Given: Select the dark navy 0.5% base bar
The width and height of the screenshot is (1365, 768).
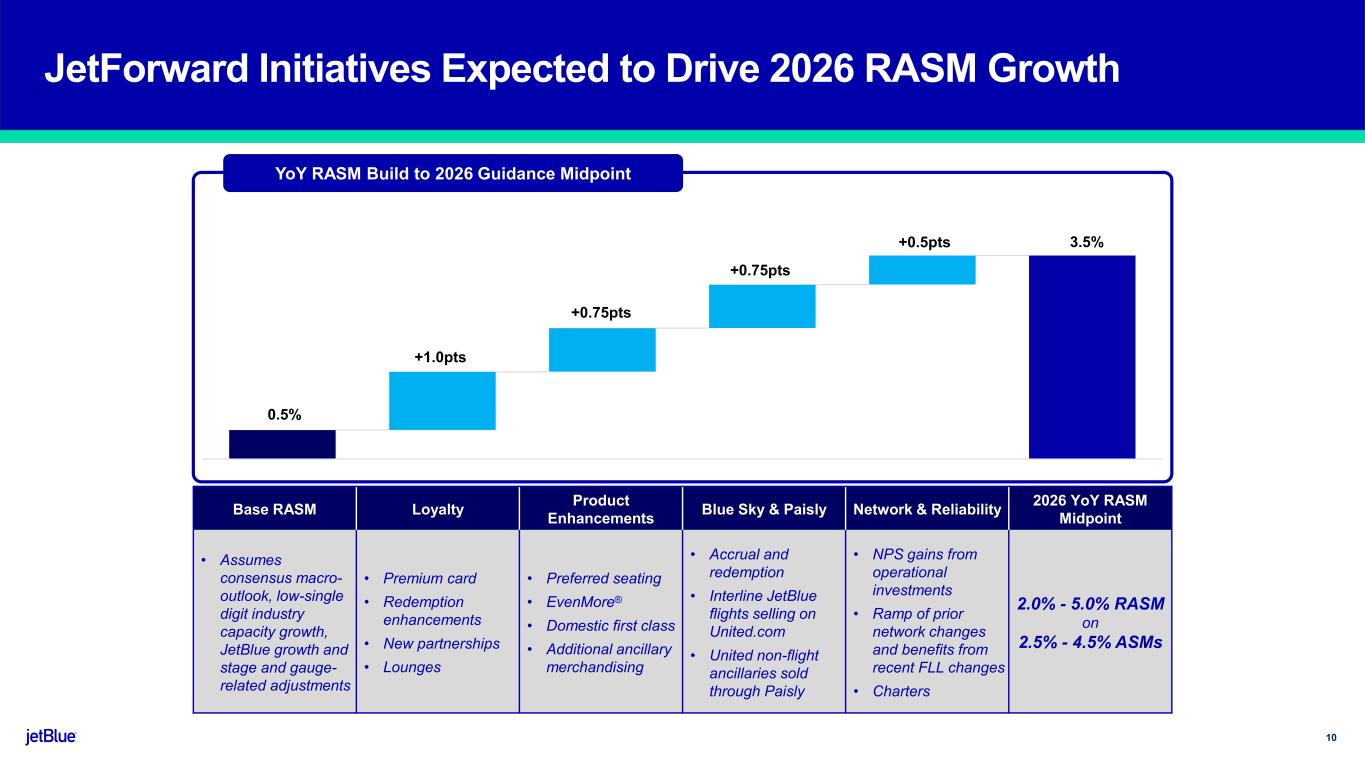Looking at the screenshot, I should 282,444.
